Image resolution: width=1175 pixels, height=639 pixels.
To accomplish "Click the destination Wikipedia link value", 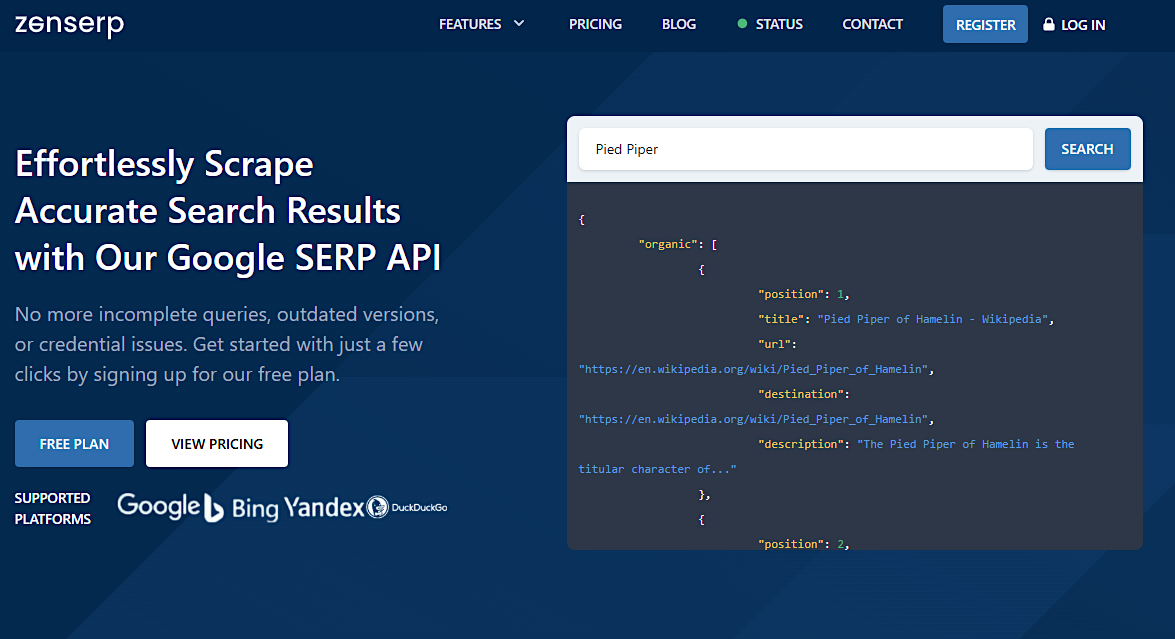I will pyautogui.click(x=753, y=420).
